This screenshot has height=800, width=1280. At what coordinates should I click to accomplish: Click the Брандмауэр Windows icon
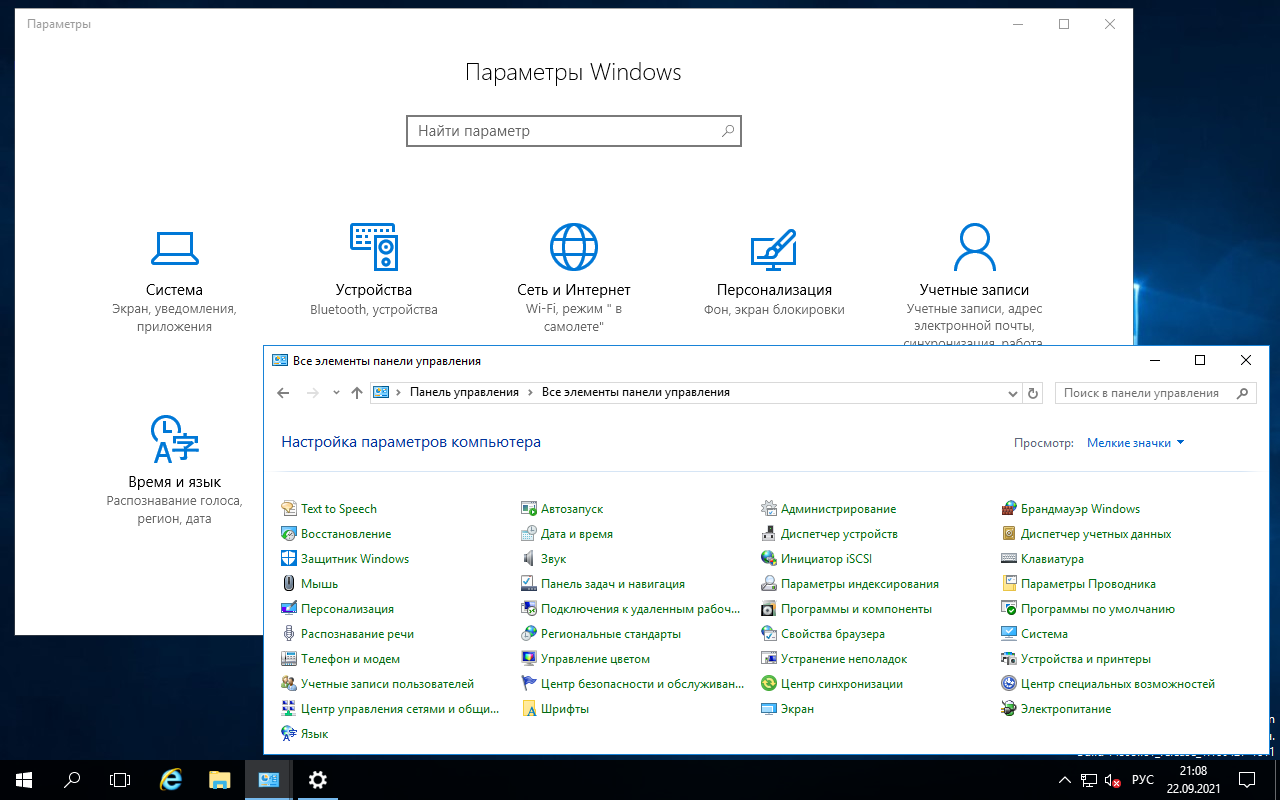tap(1009, 509)
